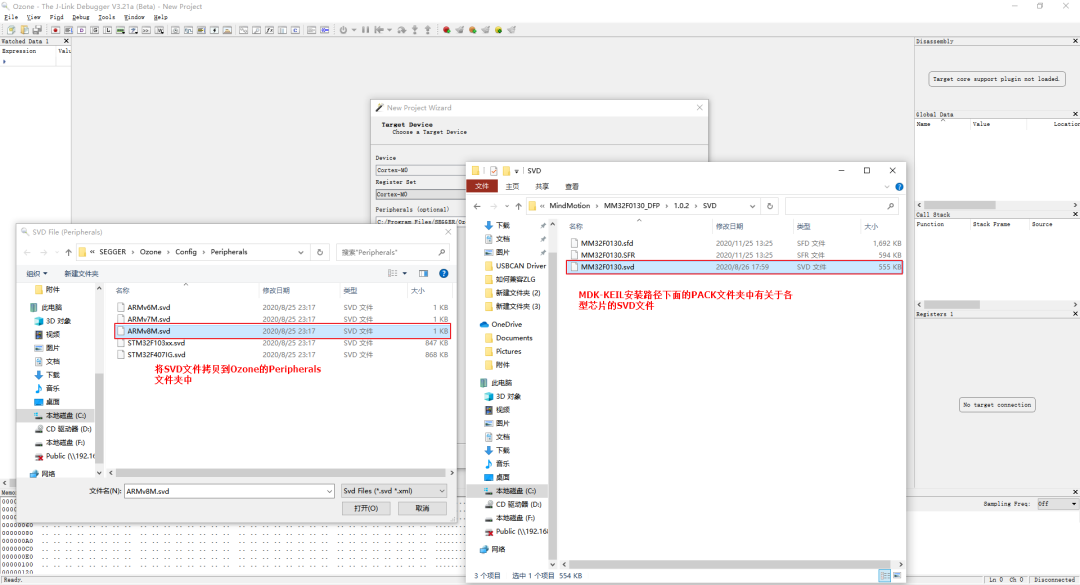Viewport: 1080px width, 585px height.
Task: Click the power Start Debug Session icon
Action: [343, 30]
